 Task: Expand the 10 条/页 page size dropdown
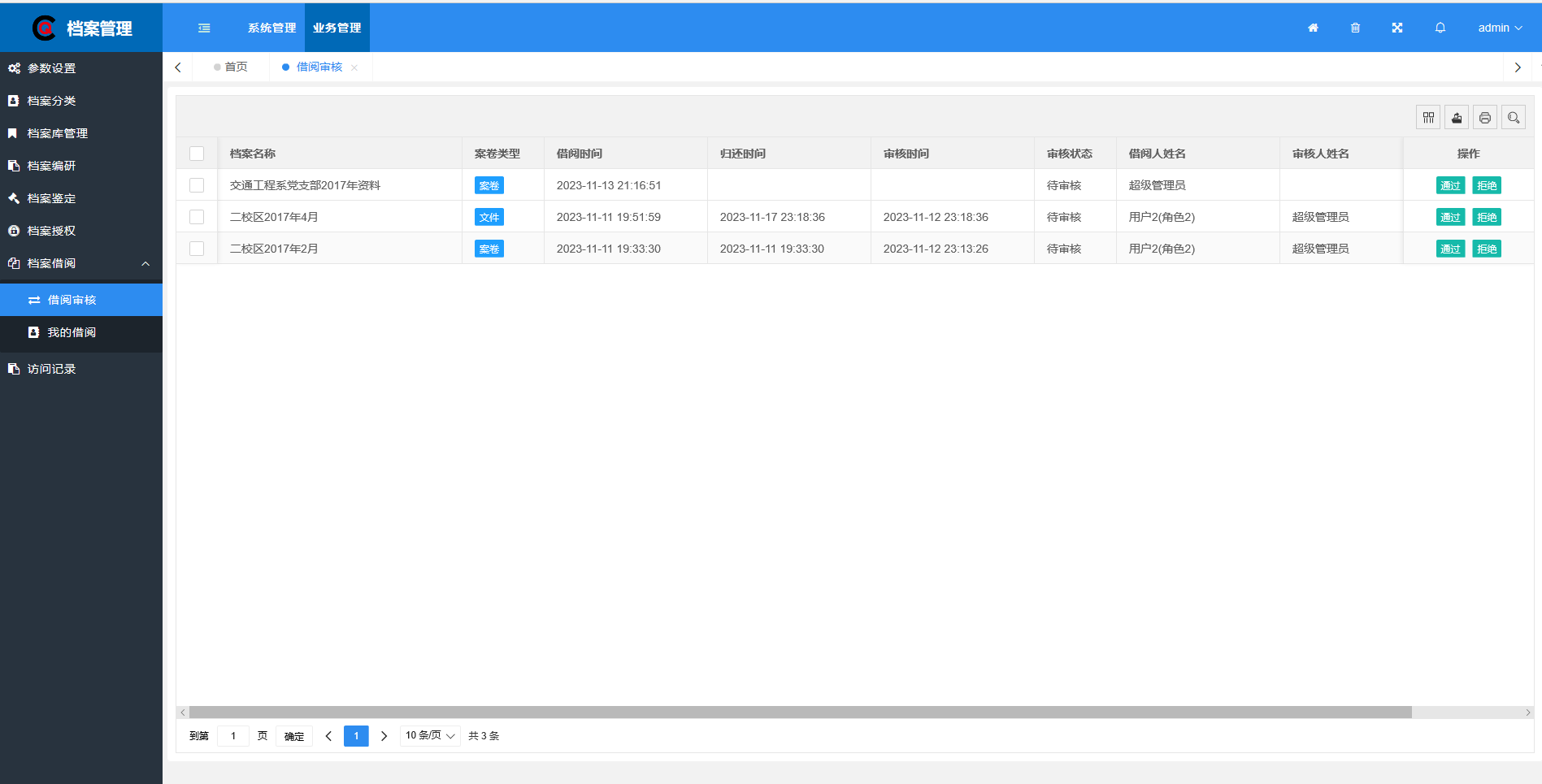tap(430, 736)
